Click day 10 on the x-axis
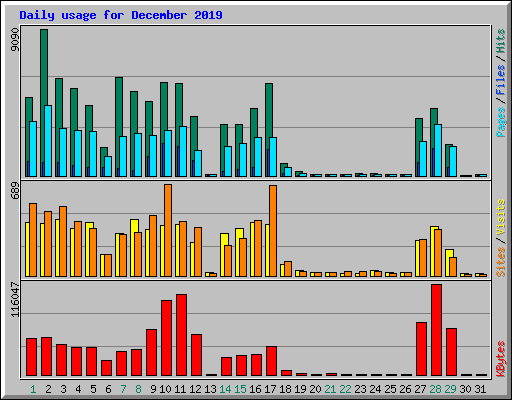 165,389
